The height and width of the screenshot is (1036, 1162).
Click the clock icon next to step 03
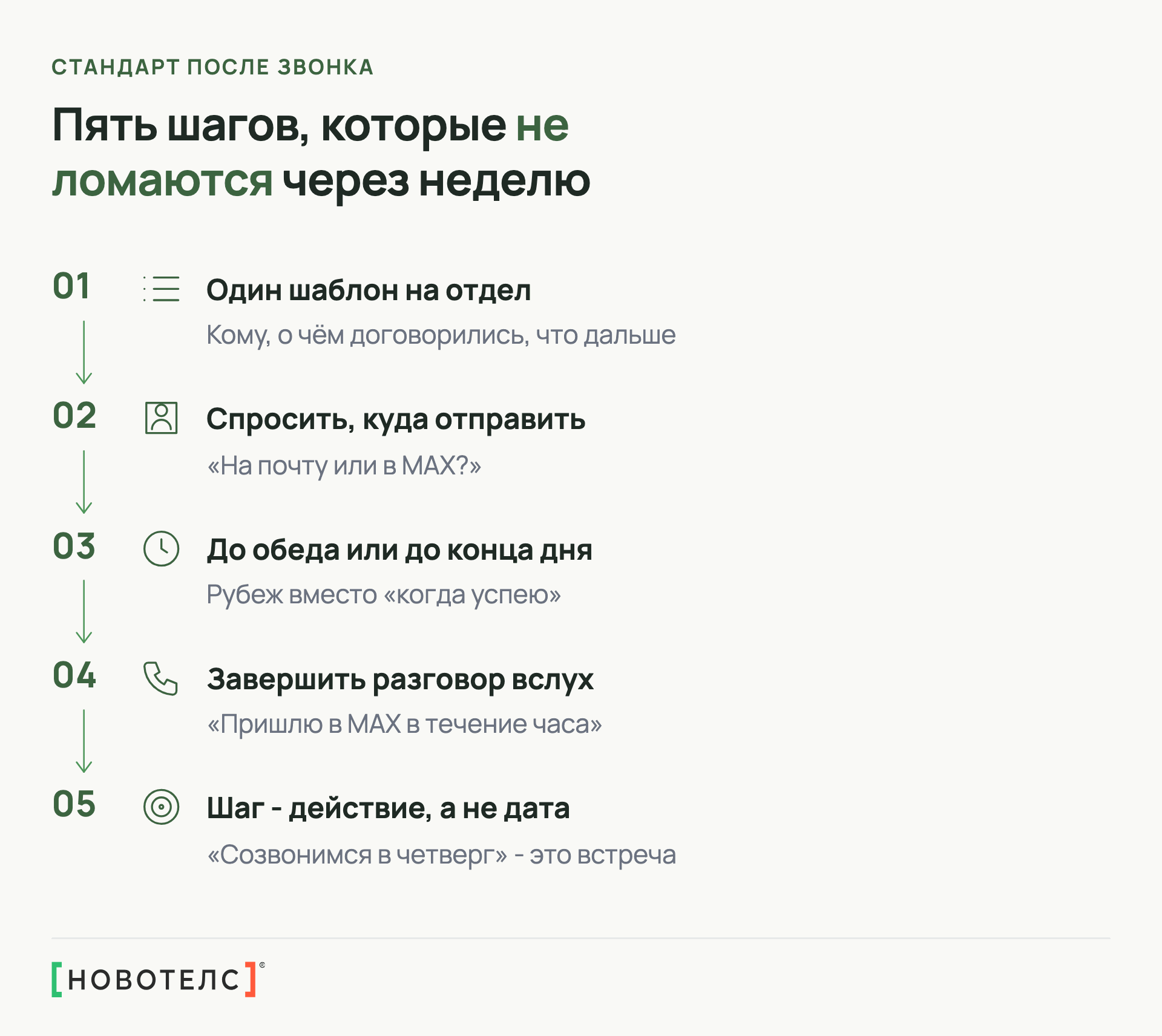(x=162, y=549)
